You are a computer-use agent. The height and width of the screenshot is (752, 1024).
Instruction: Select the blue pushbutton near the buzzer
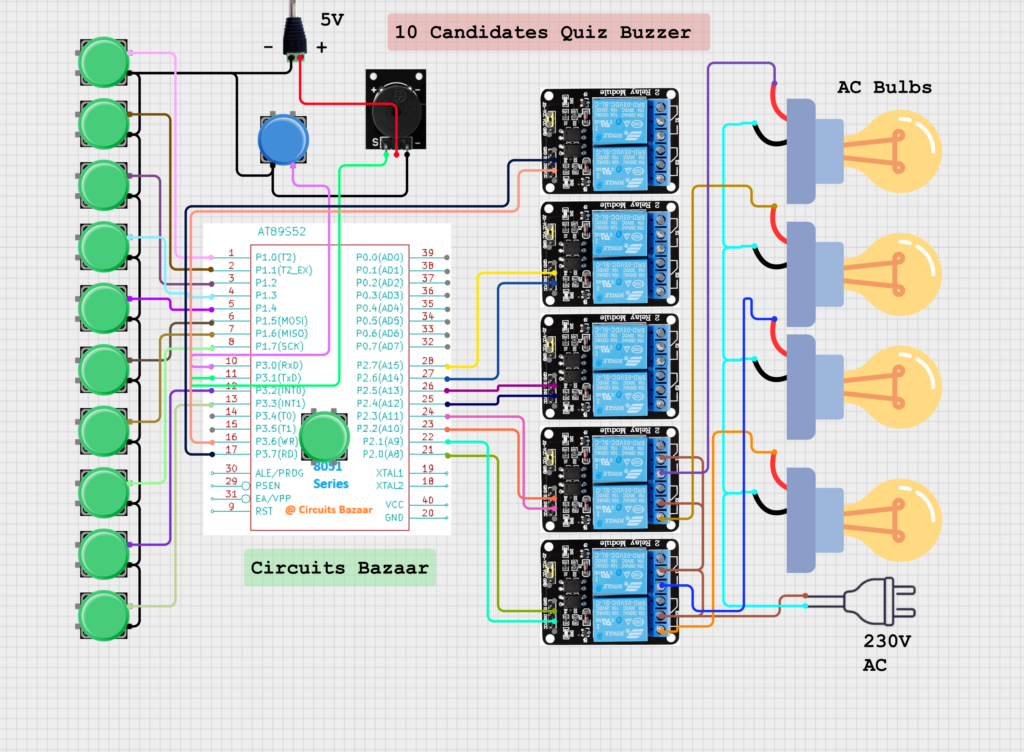pos(283,140)
